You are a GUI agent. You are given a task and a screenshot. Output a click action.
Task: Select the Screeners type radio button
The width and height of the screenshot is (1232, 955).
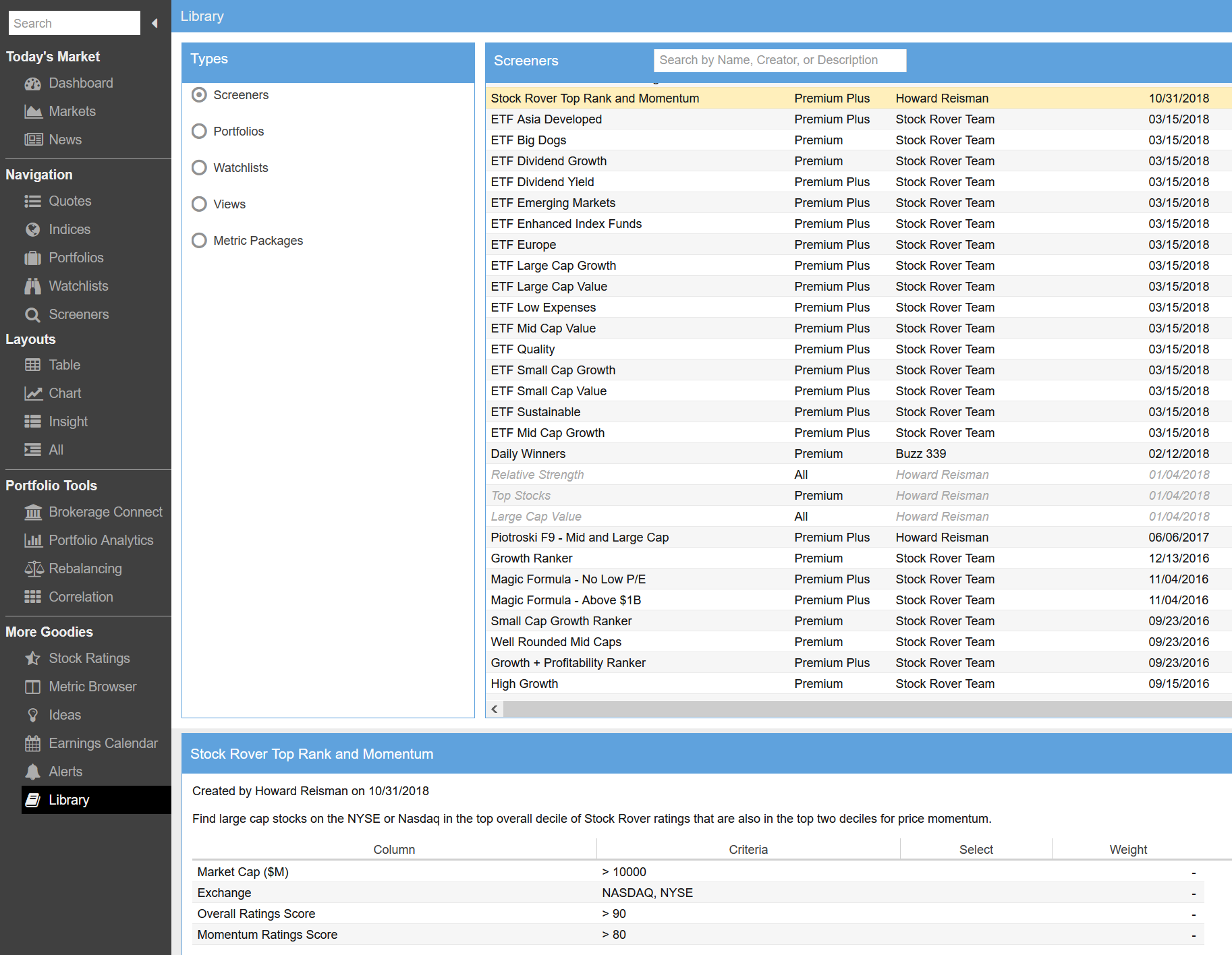(x=199, y=95)
